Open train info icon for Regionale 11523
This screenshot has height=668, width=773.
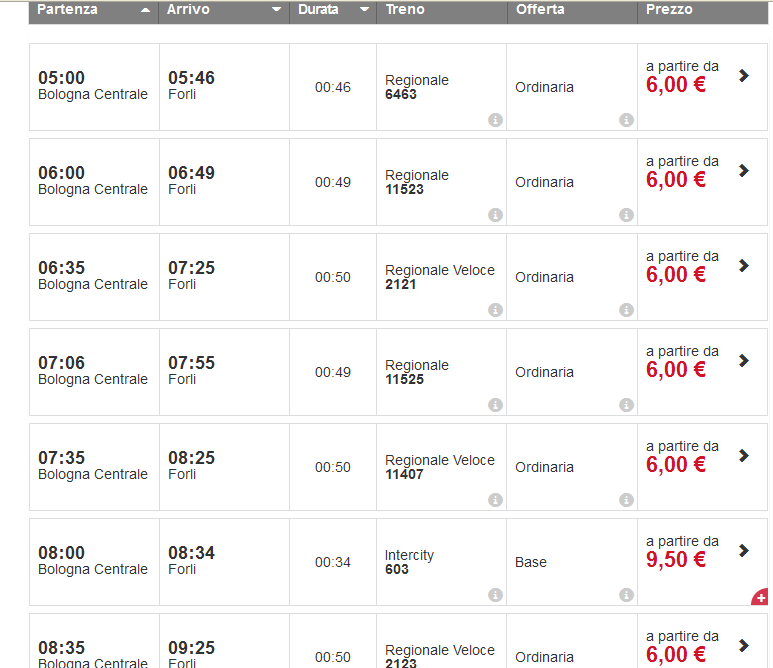coord(495,215)
